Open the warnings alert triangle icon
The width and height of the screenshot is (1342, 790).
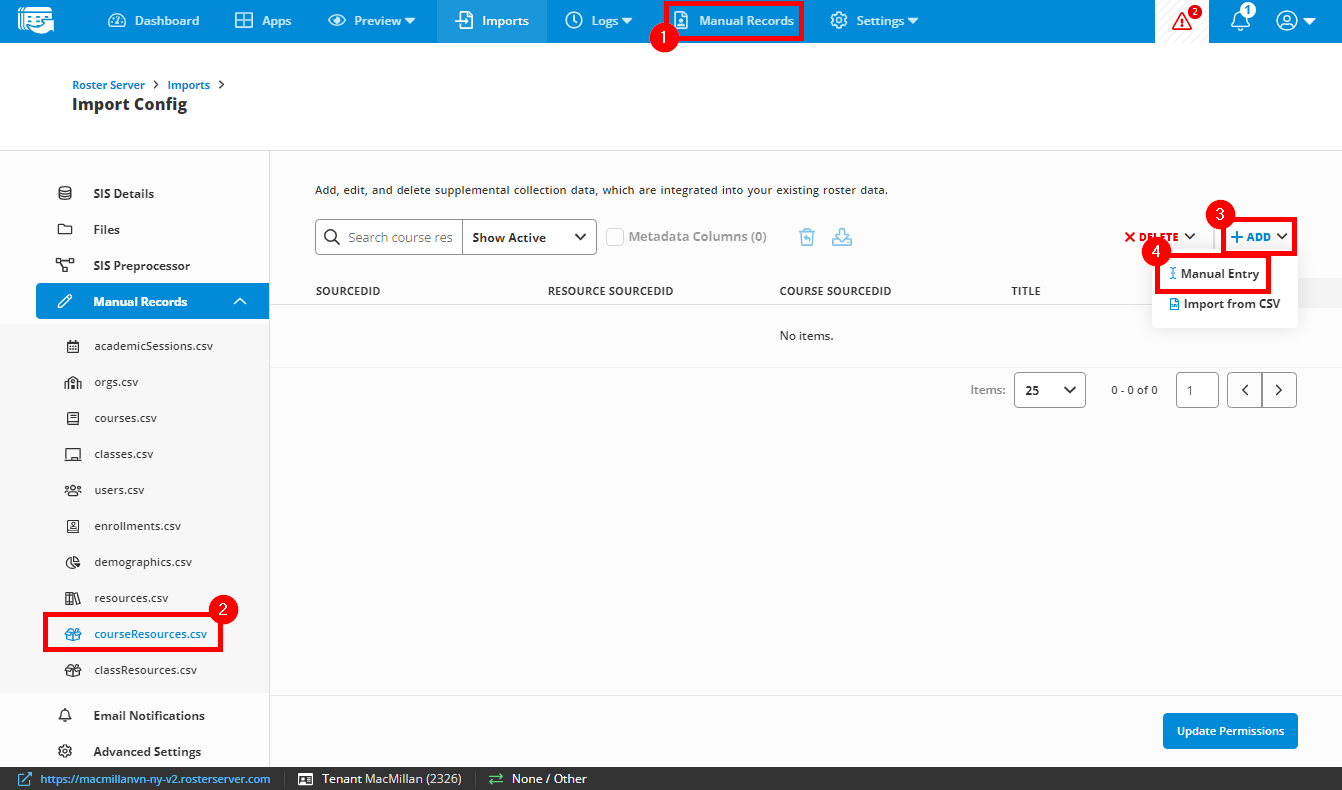point(1180,20)
